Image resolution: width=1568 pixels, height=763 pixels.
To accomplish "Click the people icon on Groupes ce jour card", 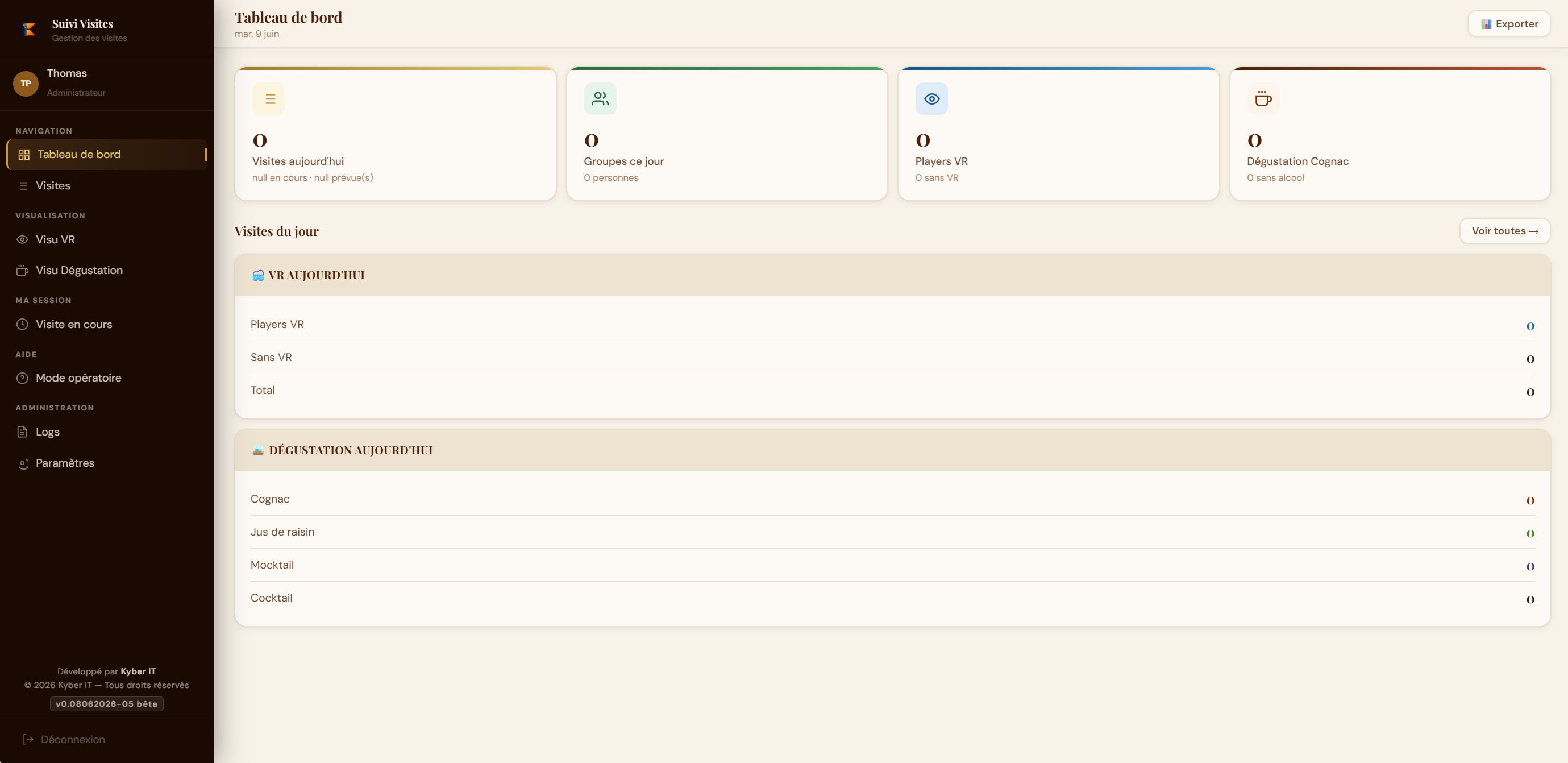I will click(x=600, y=99).
